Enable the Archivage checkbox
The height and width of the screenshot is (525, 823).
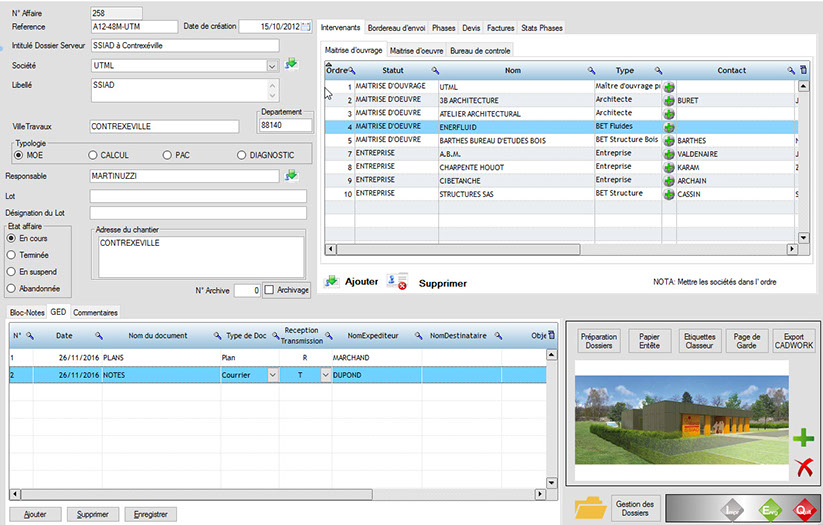(268, 289)
